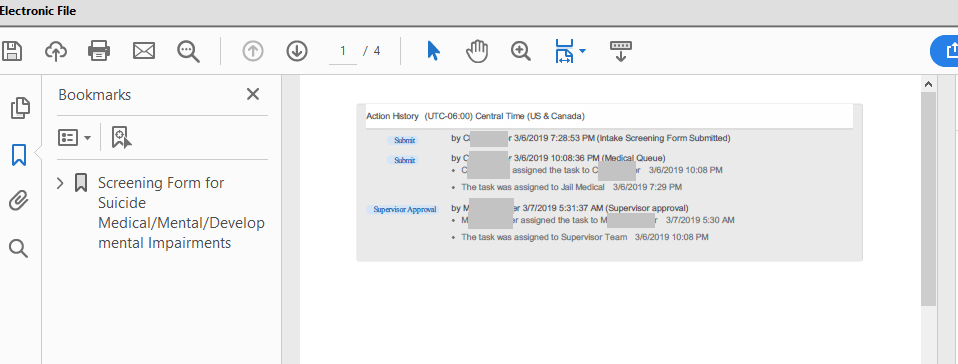
Task: Click the Action History heading text
Action: tap(392, 116)
